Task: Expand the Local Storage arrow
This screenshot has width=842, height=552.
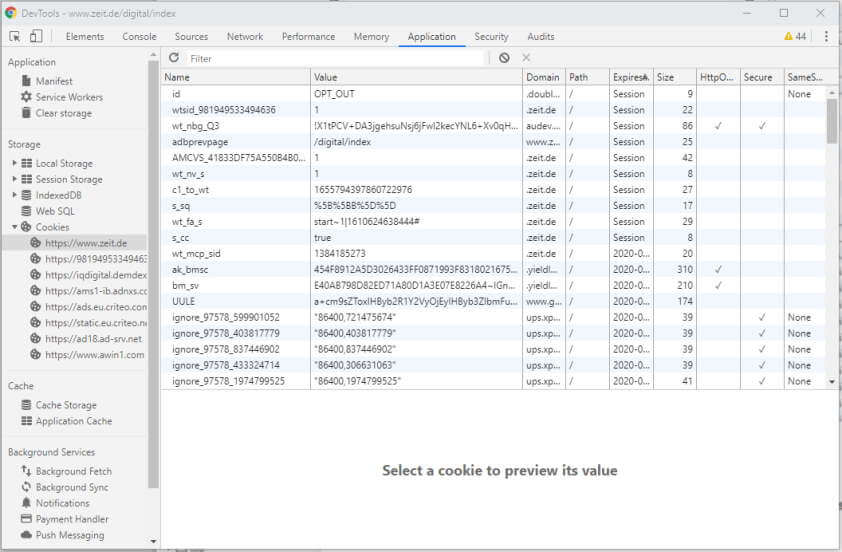Action: (x=14, y=163)
